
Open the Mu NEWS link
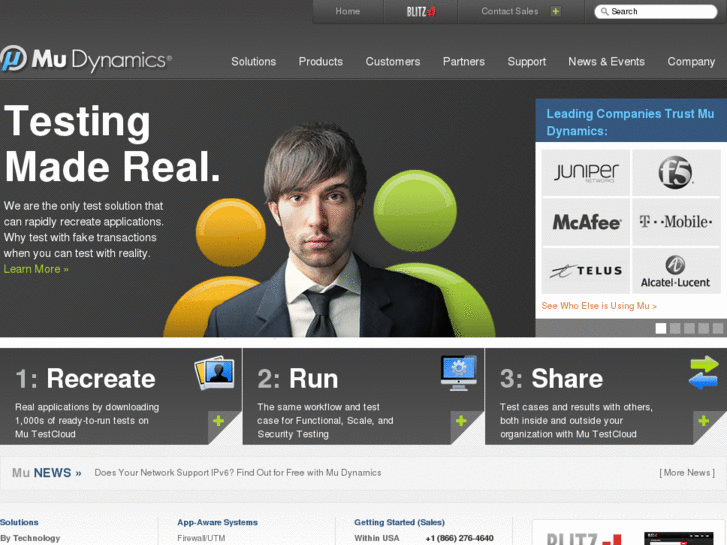(x=47, y=473)
